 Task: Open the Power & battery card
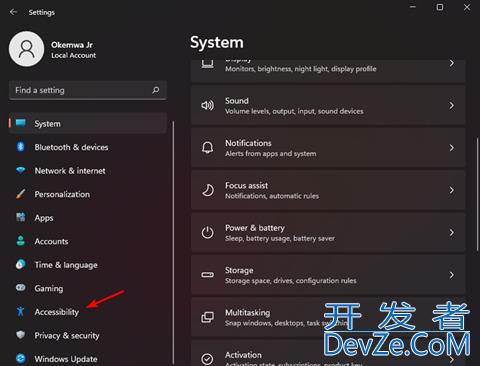[x=328, y=232]
